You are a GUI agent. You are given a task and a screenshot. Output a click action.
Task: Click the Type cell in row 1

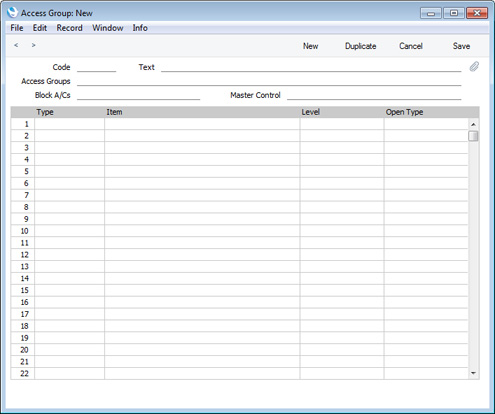[69, 124]
